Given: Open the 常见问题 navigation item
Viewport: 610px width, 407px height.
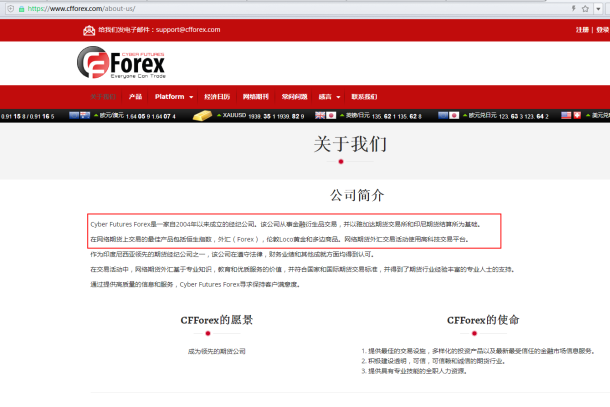Looking at the screenshot, I should [x=294, y=96].
